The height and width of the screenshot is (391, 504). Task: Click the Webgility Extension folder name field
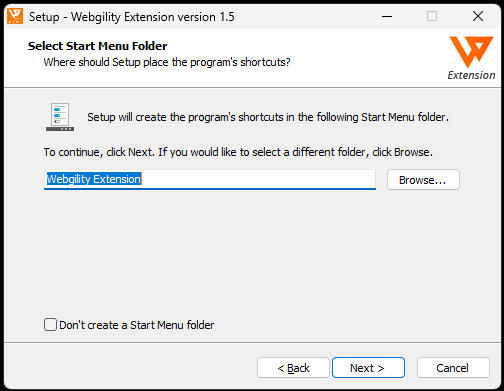click(210, 180)
